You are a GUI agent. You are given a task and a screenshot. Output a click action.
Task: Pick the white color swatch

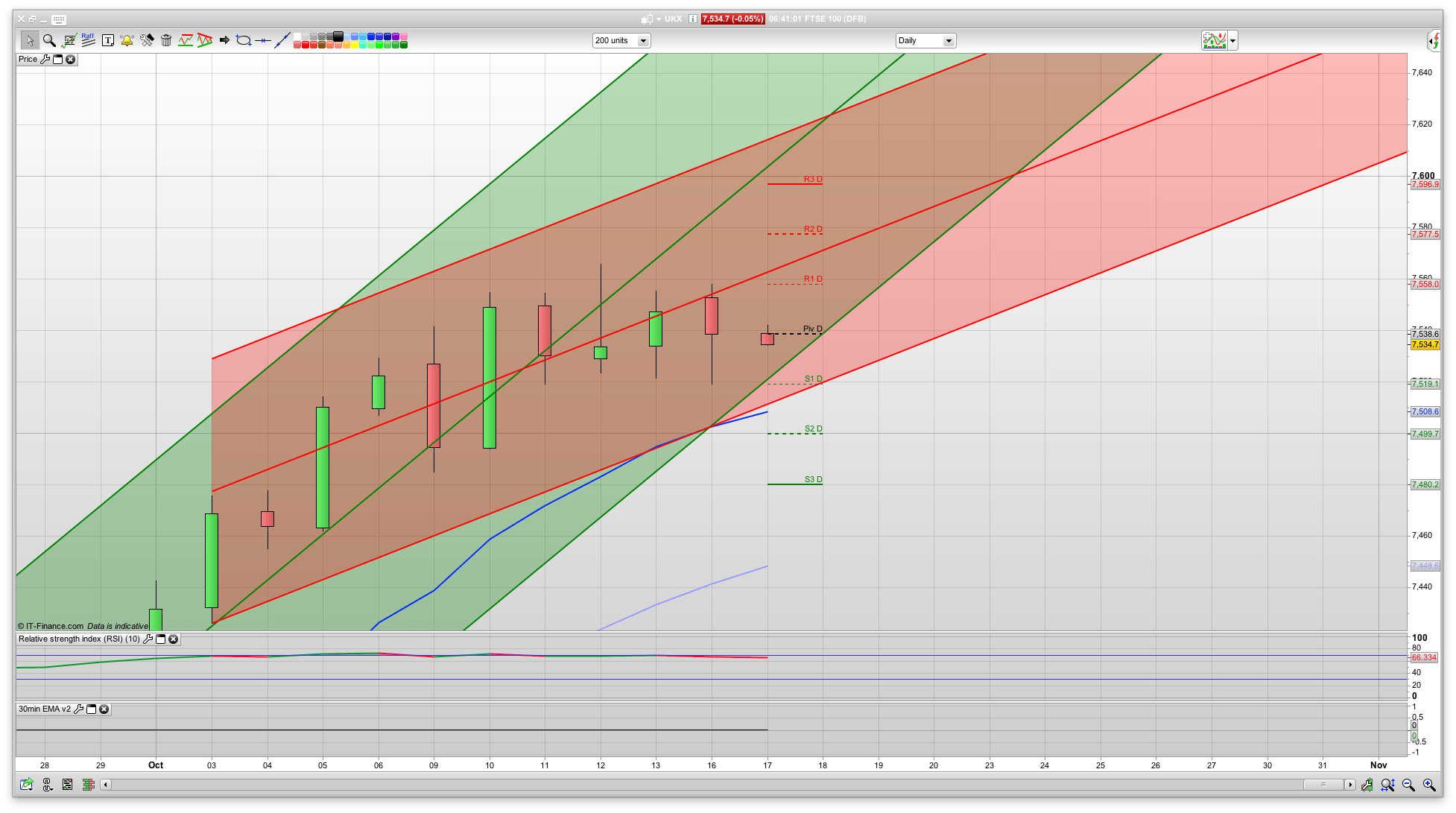(x=297, y=37)
